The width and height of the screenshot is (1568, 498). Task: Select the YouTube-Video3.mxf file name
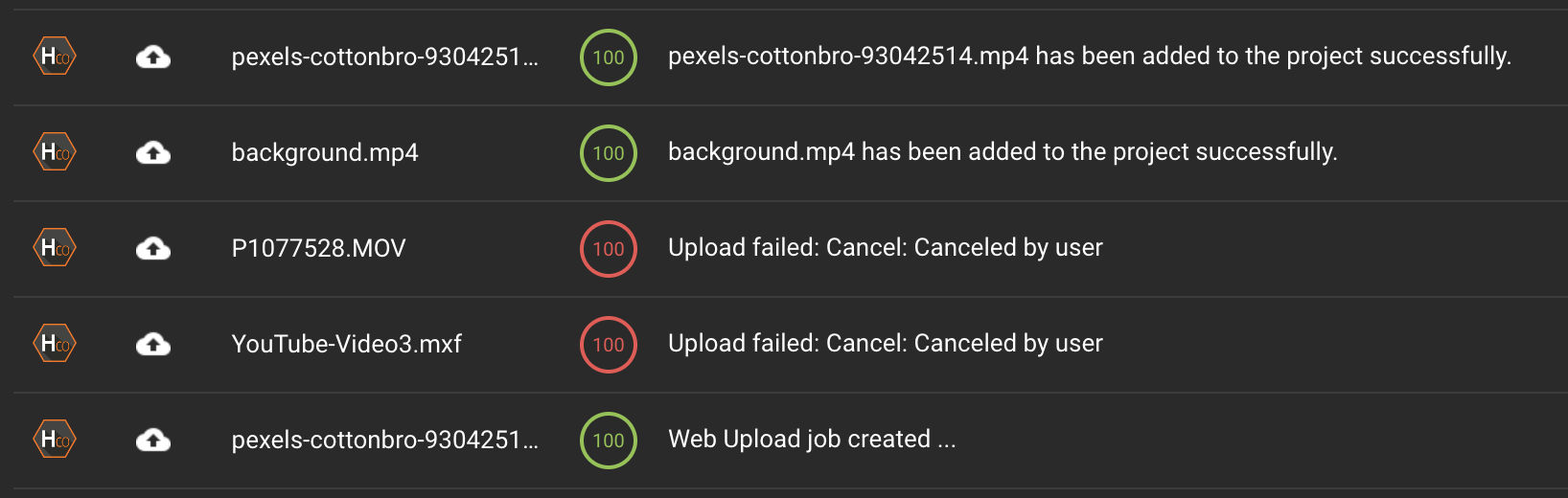(346, 344)
